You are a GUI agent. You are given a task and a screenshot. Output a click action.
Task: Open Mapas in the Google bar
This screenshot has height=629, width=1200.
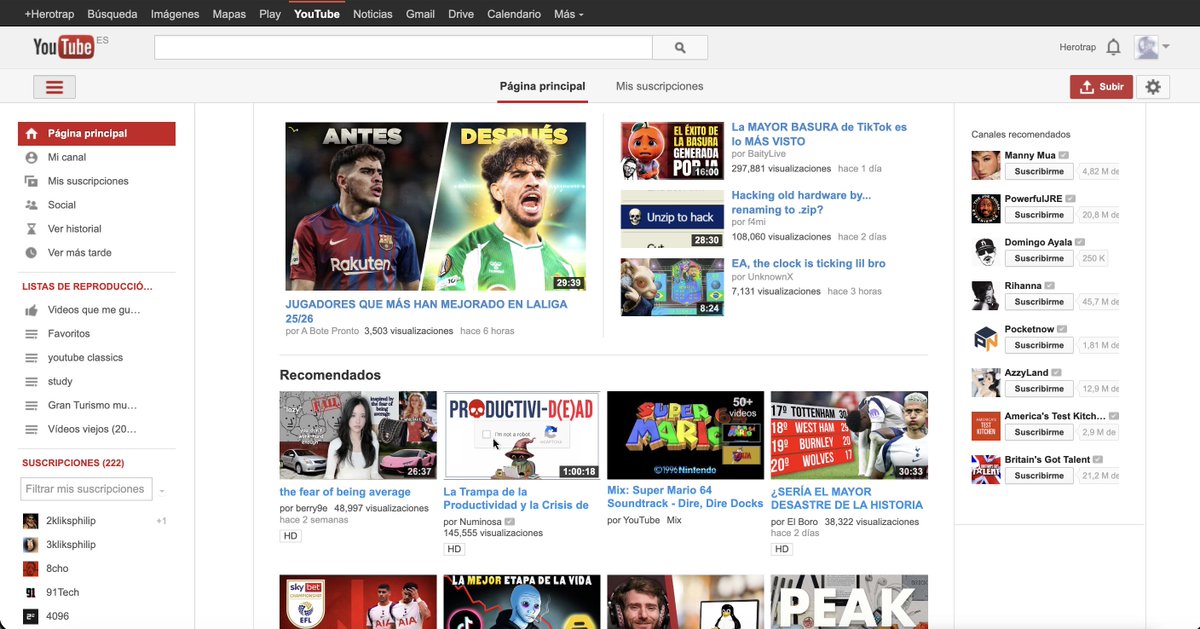coord(229,14)
